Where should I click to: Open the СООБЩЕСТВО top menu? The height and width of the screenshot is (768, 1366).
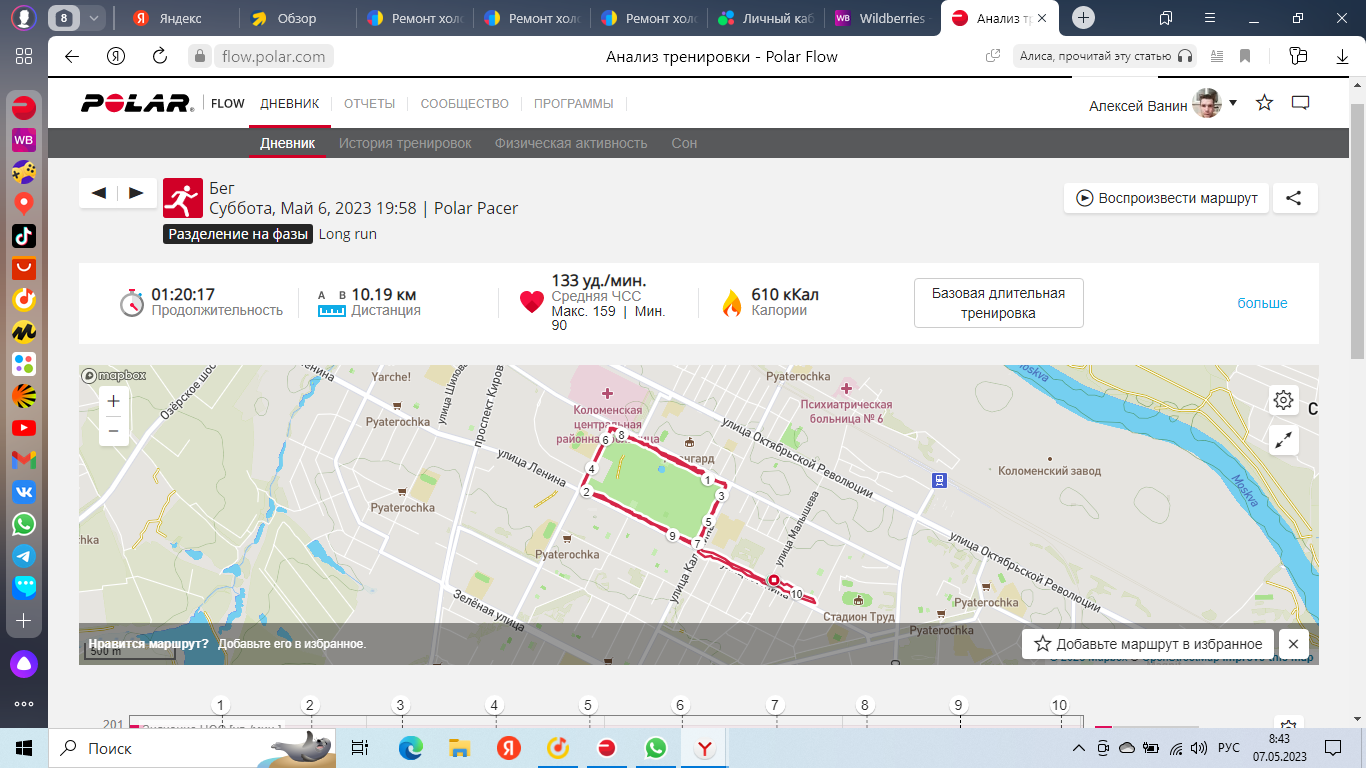pos(465,104)
